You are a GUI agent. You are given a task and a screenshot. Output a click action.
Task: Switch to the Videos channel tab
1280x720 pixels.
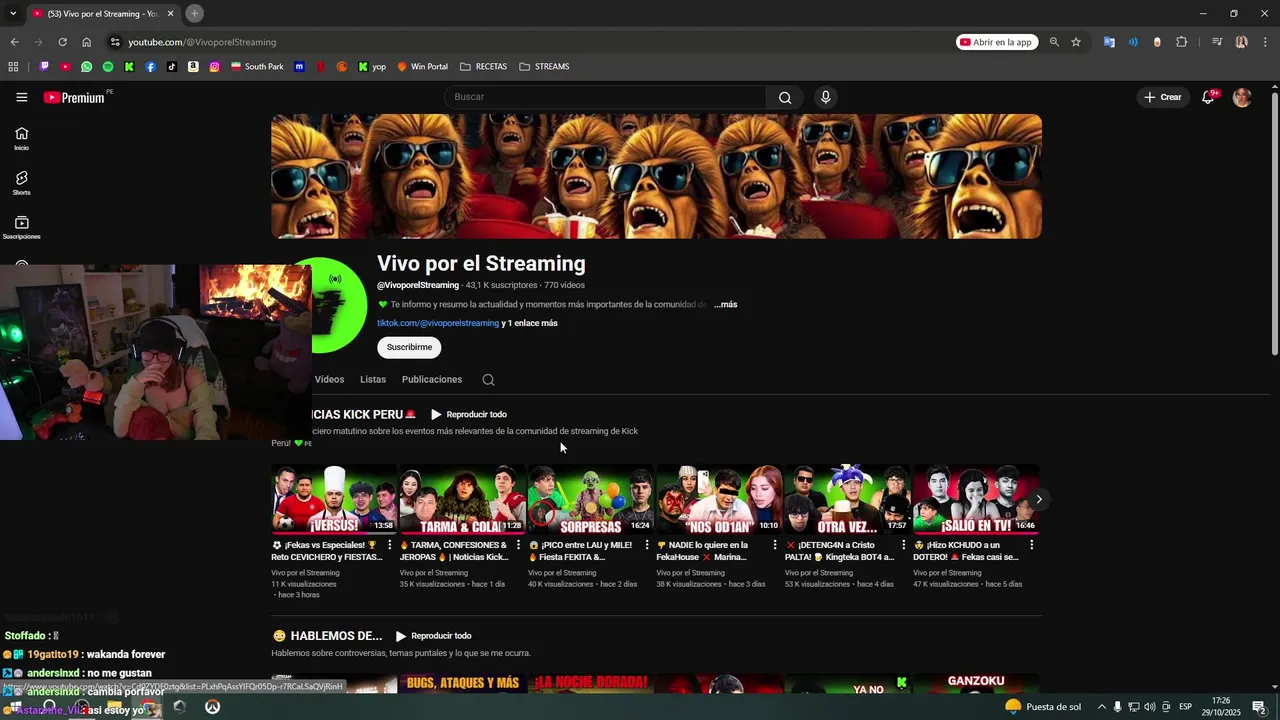(329, 380)
